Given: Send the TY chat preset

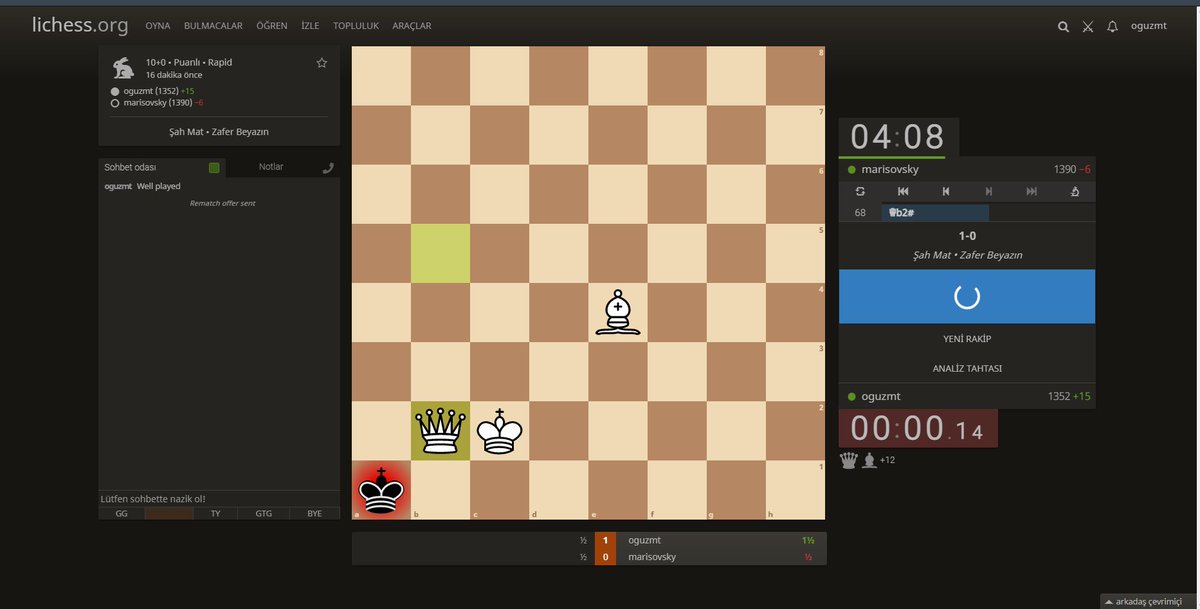Looking at the screenshot, I should pyautogui.click(x=215, y=513).
